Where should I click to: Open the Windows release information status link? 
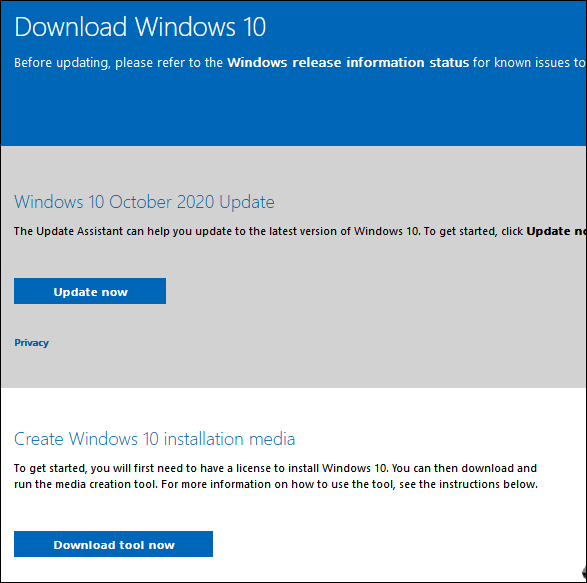[x=348, y=63]
